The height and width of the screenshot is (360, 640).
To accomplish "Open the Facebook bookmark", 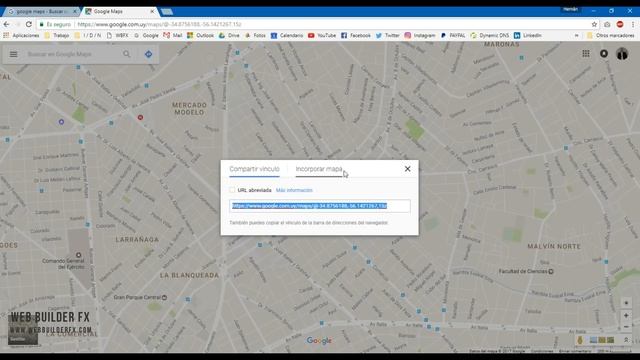I will point(356,36).
